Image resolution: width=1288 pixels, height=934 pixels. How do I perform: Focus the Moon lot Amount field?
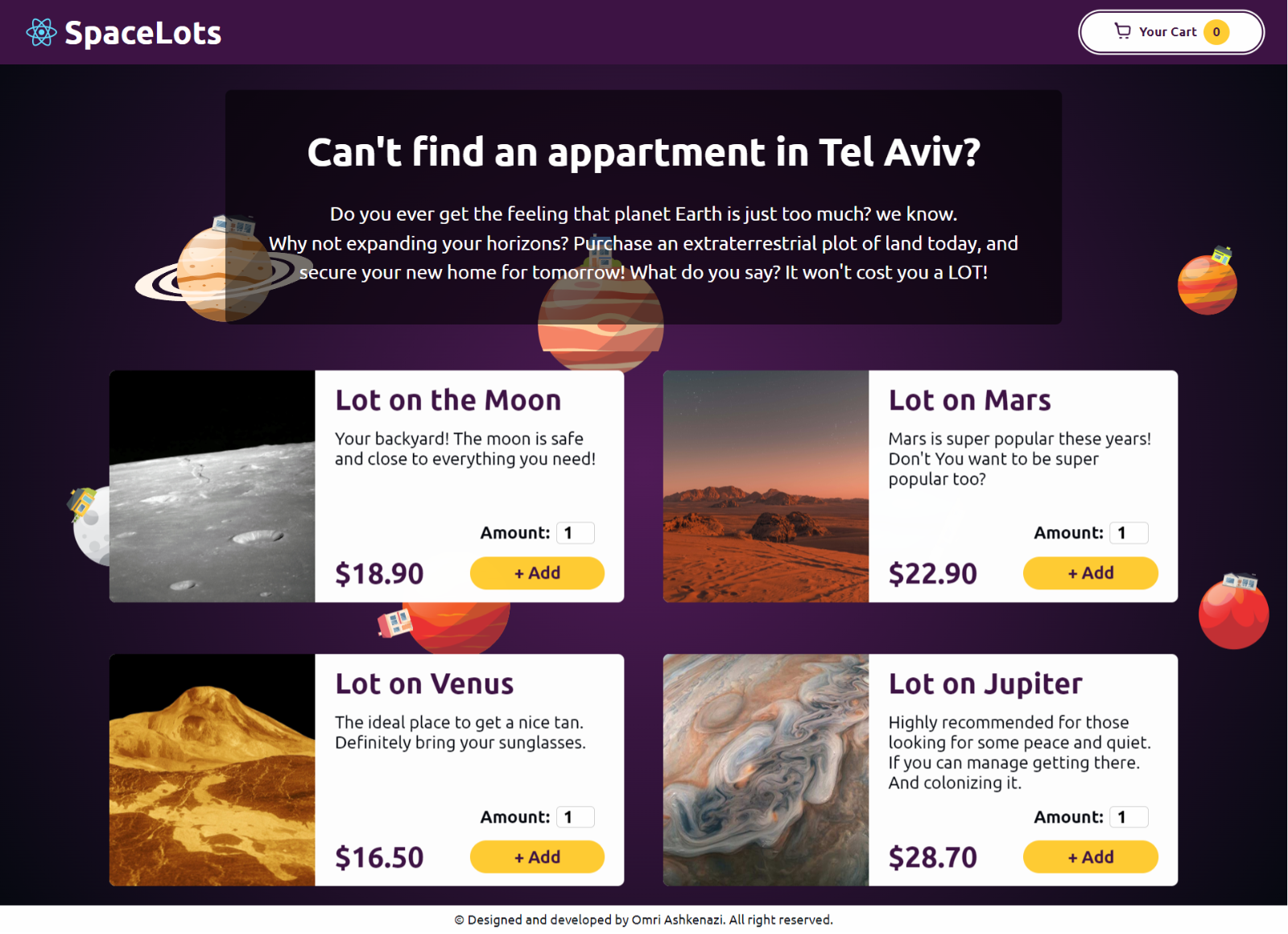pyautogui.click(x=576, y=533)
